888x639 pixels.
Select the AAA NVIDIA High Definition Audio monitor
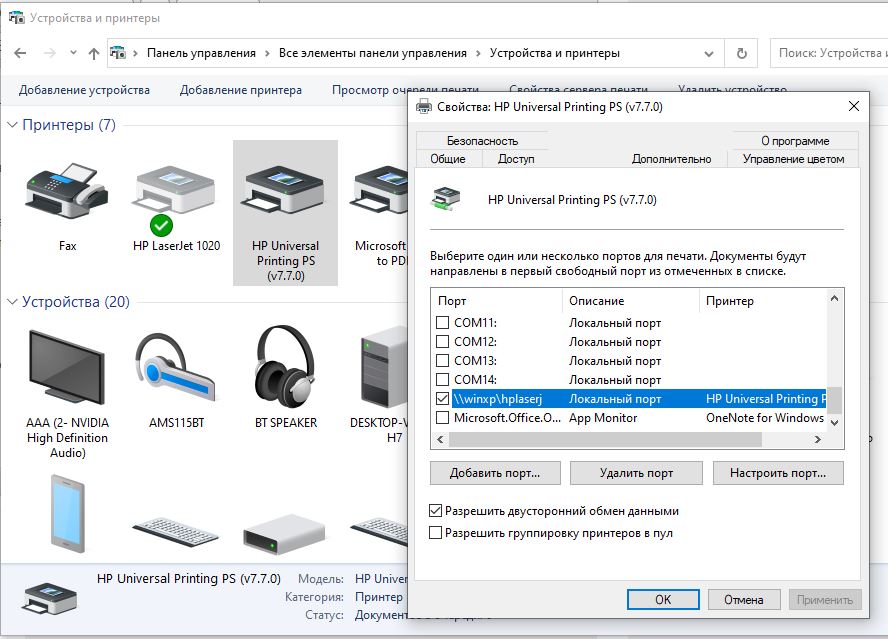[66, 367]
